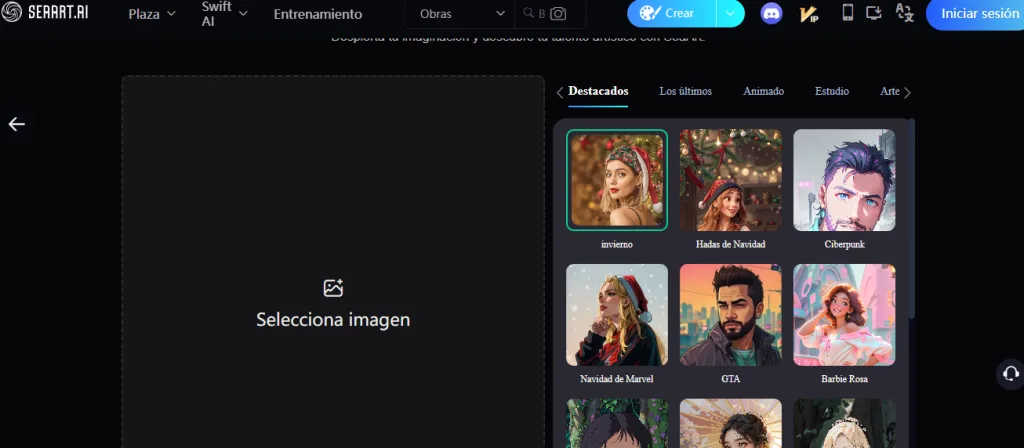Expand the Plaza dropdown menu

(152, 14)
